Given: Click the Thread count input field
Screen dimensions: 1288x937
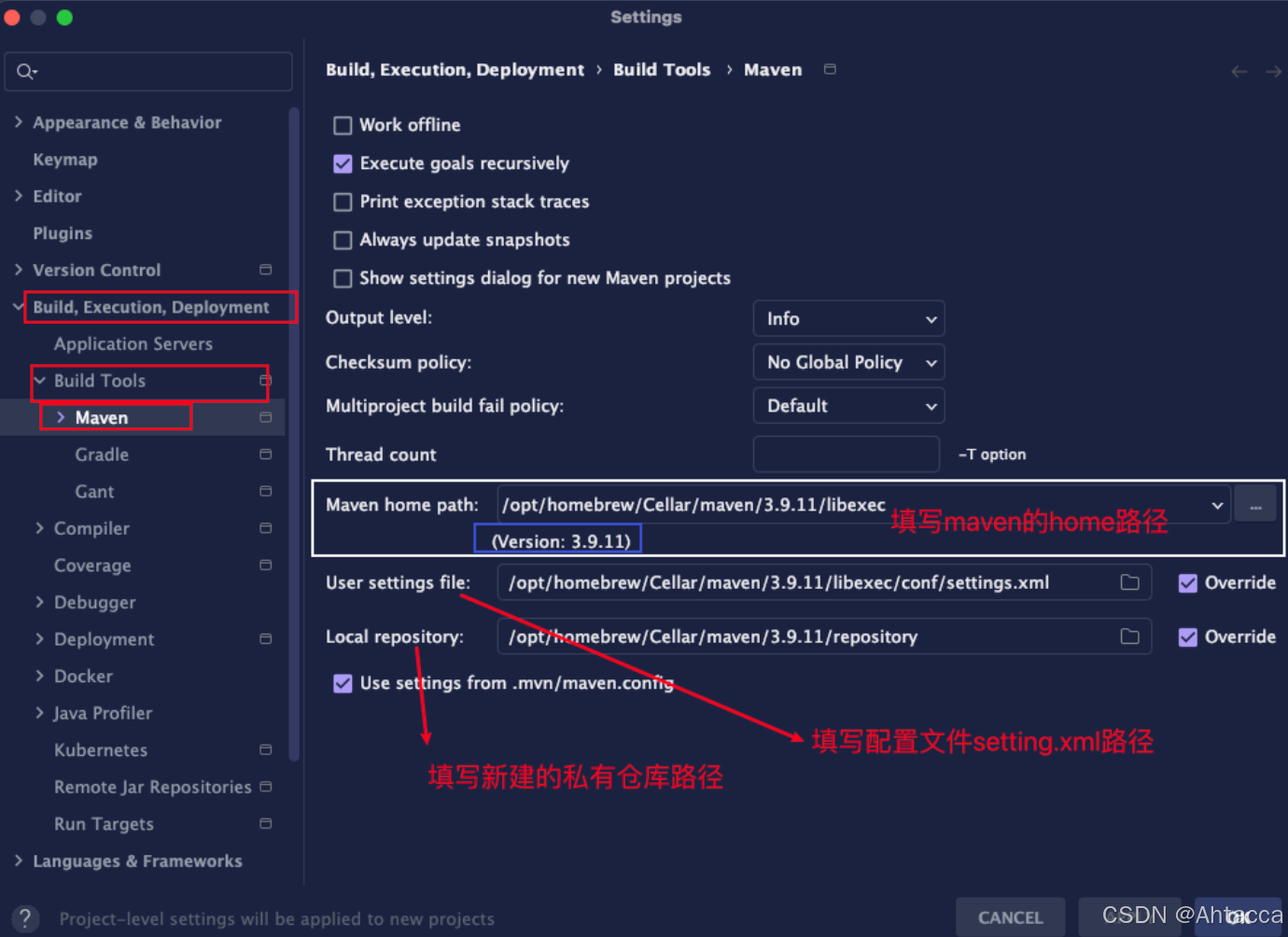Looking at the screenshot, I should pyautogui.click(x=846, y=455).
